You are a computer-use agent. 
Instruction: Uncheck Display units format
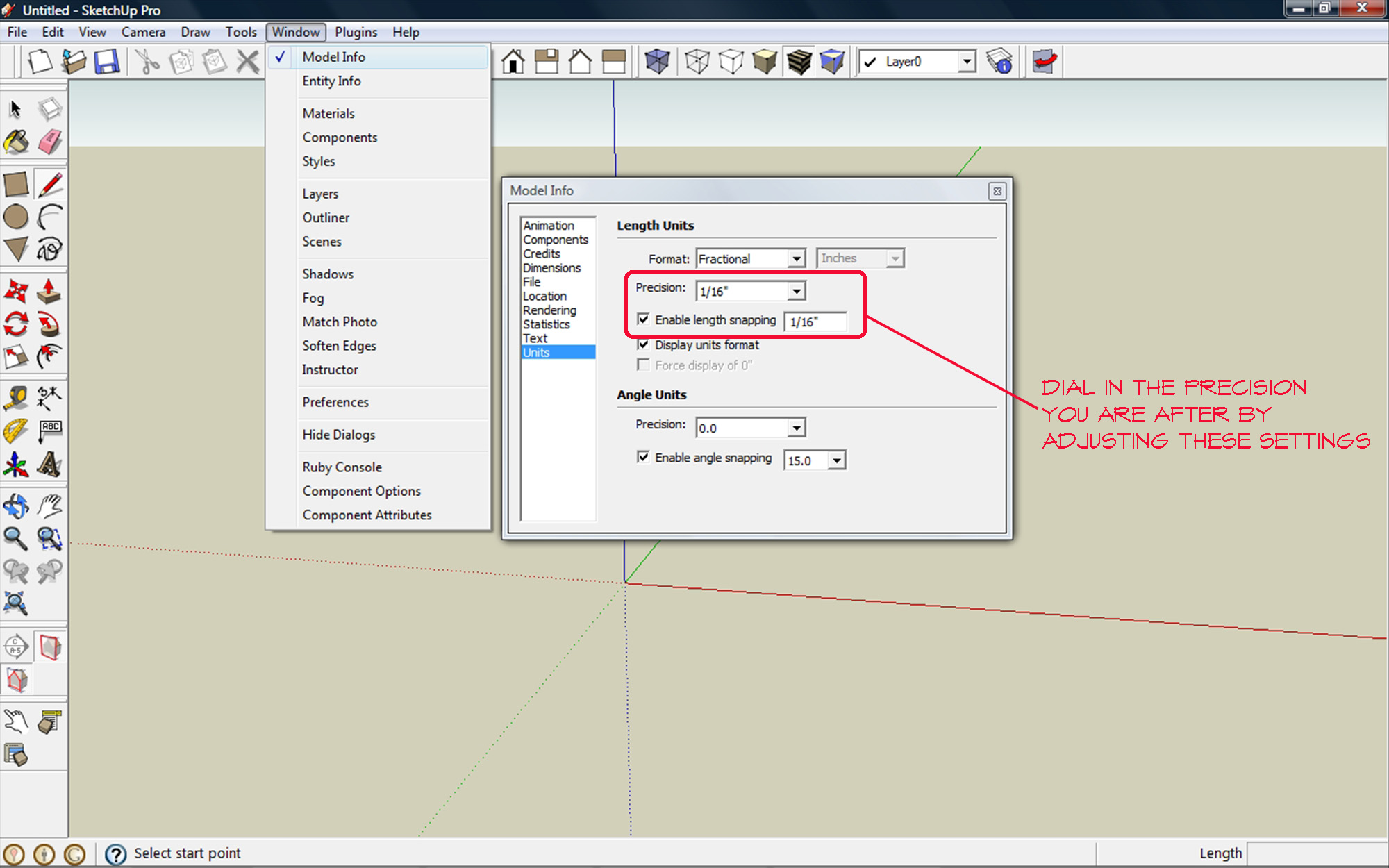coord(643,344)
